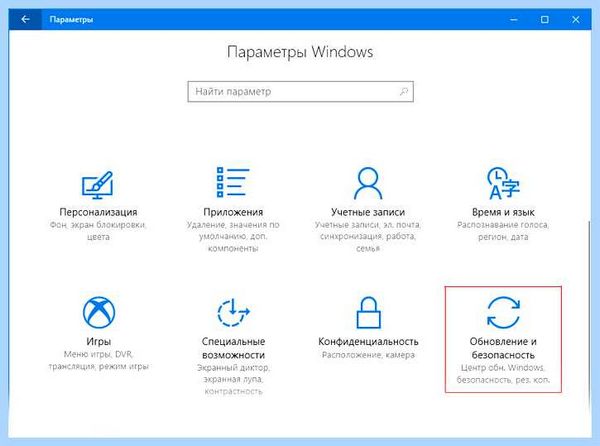Click the Найти параметр search field
Viewport: 600px width, 446px height.
point(300,91)
